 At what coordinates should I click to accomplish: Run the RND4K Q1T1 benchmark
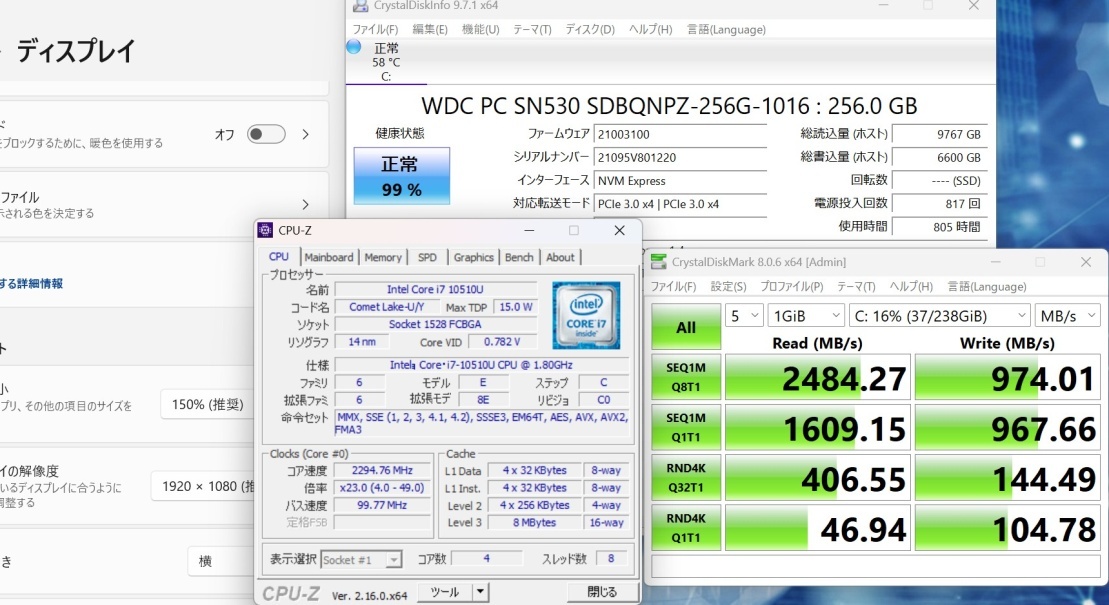(686, 528)
